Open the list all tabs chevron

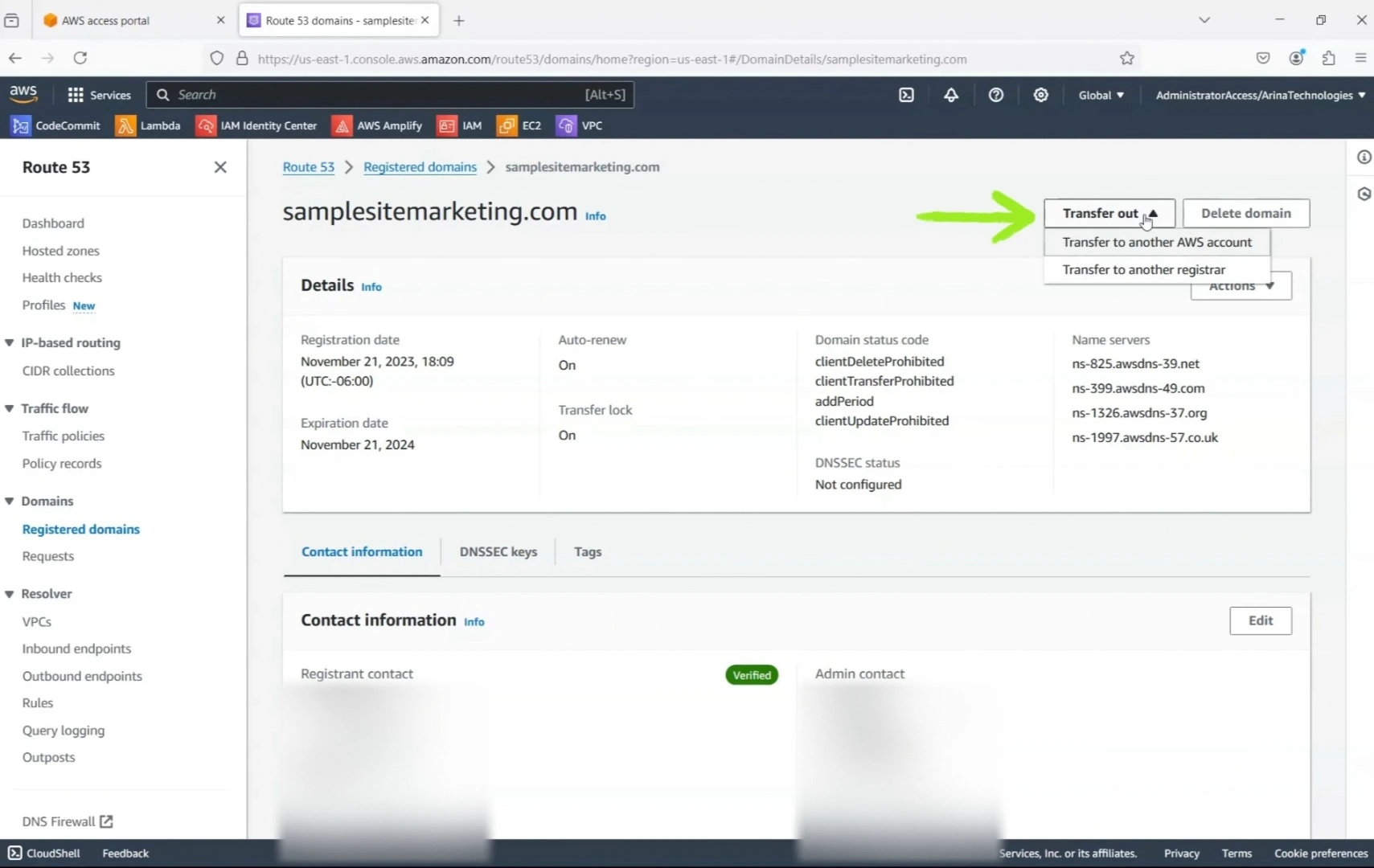1204,20
